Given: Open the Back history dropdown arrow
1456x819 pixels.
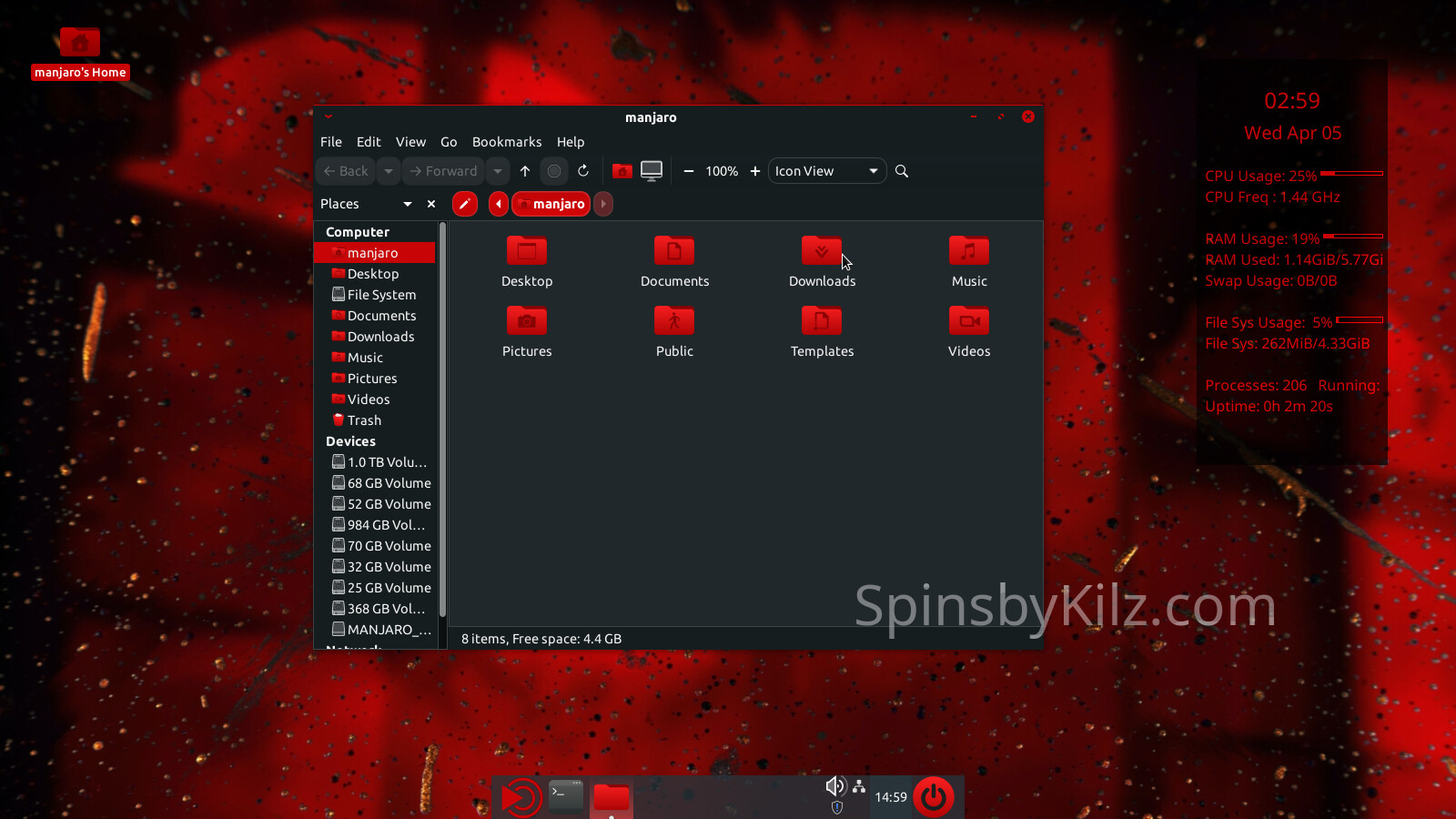Looking at the screenshot, I should coord(389,171).
